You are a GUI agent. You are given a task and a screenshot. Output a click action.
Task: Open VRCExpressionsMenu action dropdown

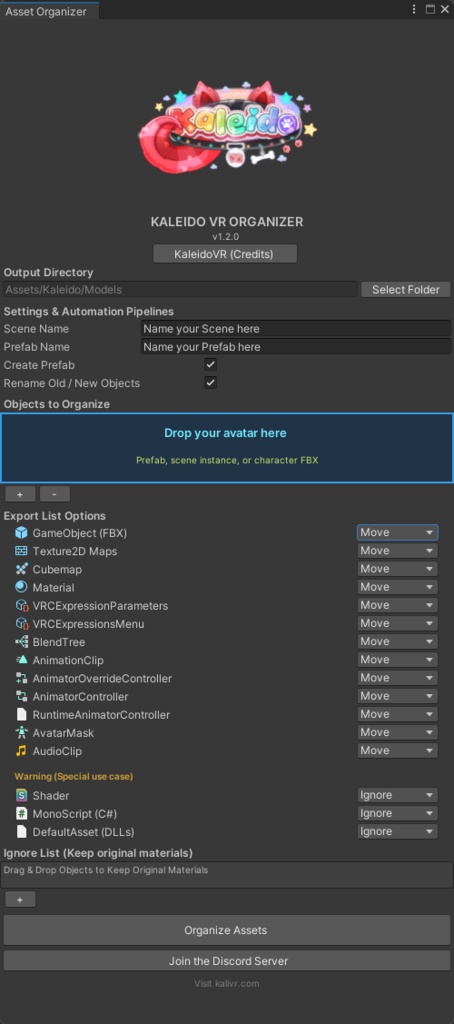397,624
